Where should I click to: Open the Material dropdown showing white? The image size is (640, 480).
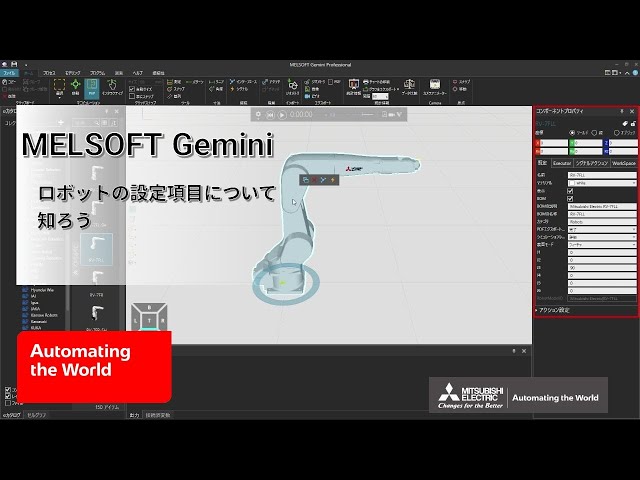[602, 183]
